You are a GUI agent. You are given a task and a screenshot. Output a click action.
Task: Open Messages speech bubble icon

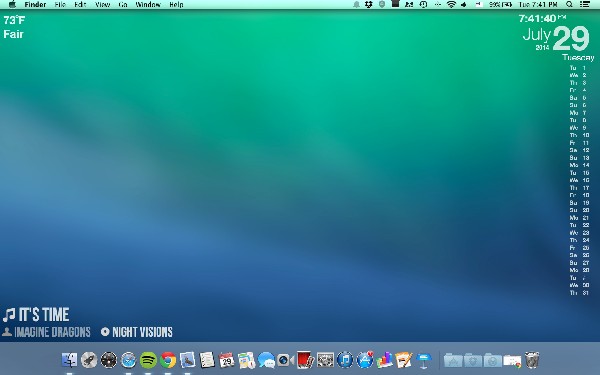pyautogui.click(x=266, y=360)
